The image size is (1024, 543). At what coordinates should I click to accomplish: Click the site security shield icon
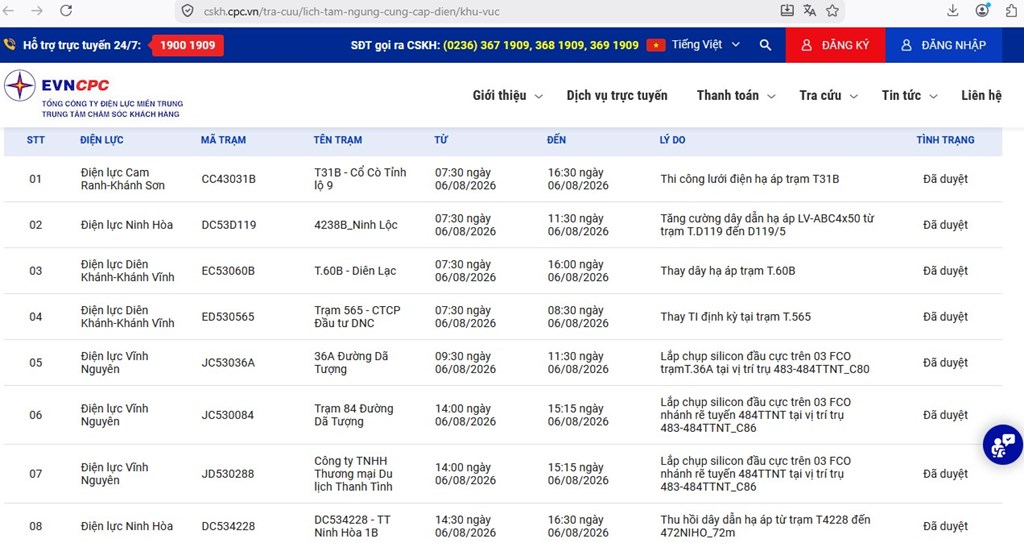pos(187,11)
